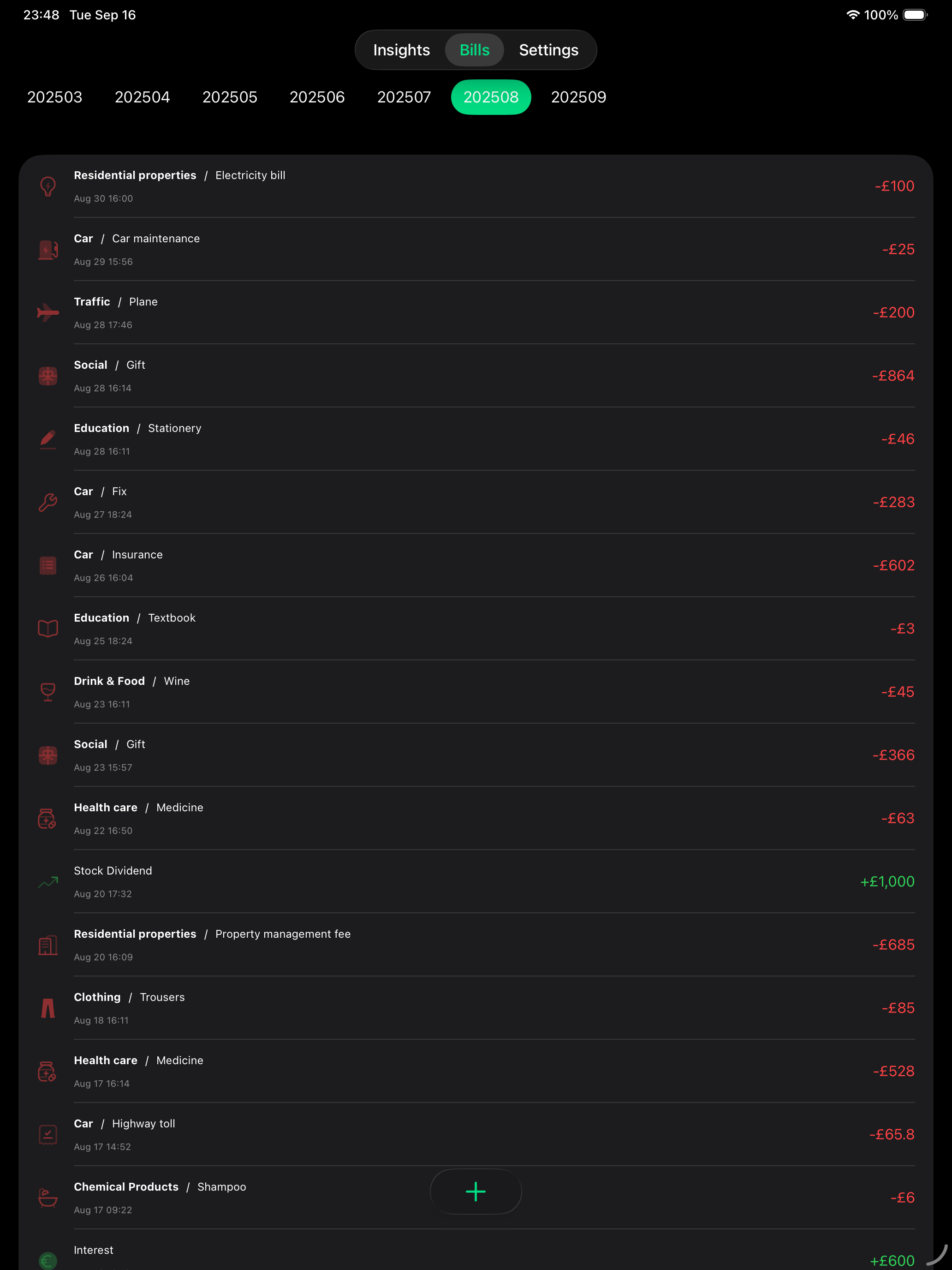The height and width of the screenshot is (1270, 952).
Task: Open the Chemical Products Shampoo entry
Action: pyautogui.click(x=230, y=1198)
